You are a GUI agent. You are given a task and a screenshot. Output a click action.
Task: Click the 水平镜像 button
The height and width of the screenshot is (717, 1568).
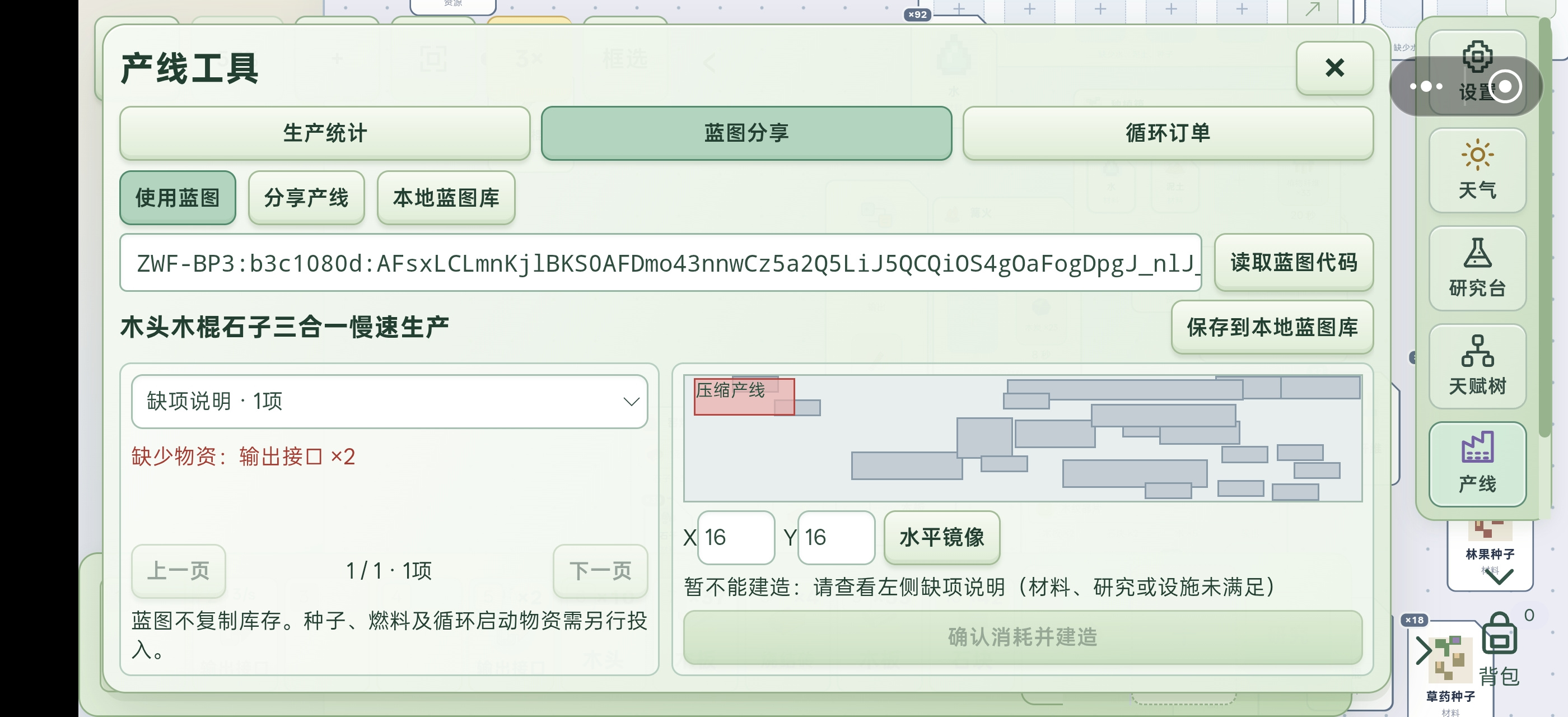(942, 537)
